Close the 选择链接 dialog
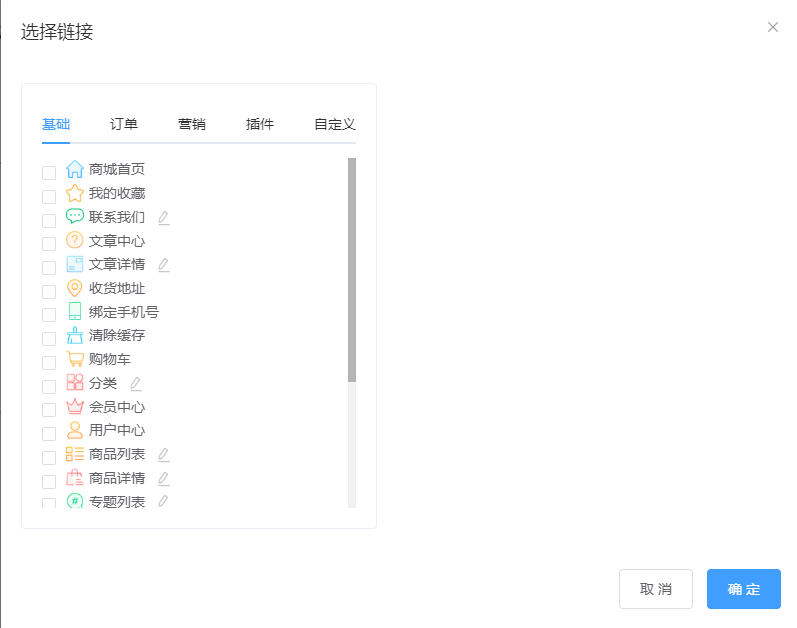Screen dimensions: 797x628 (x=773, y=27)
